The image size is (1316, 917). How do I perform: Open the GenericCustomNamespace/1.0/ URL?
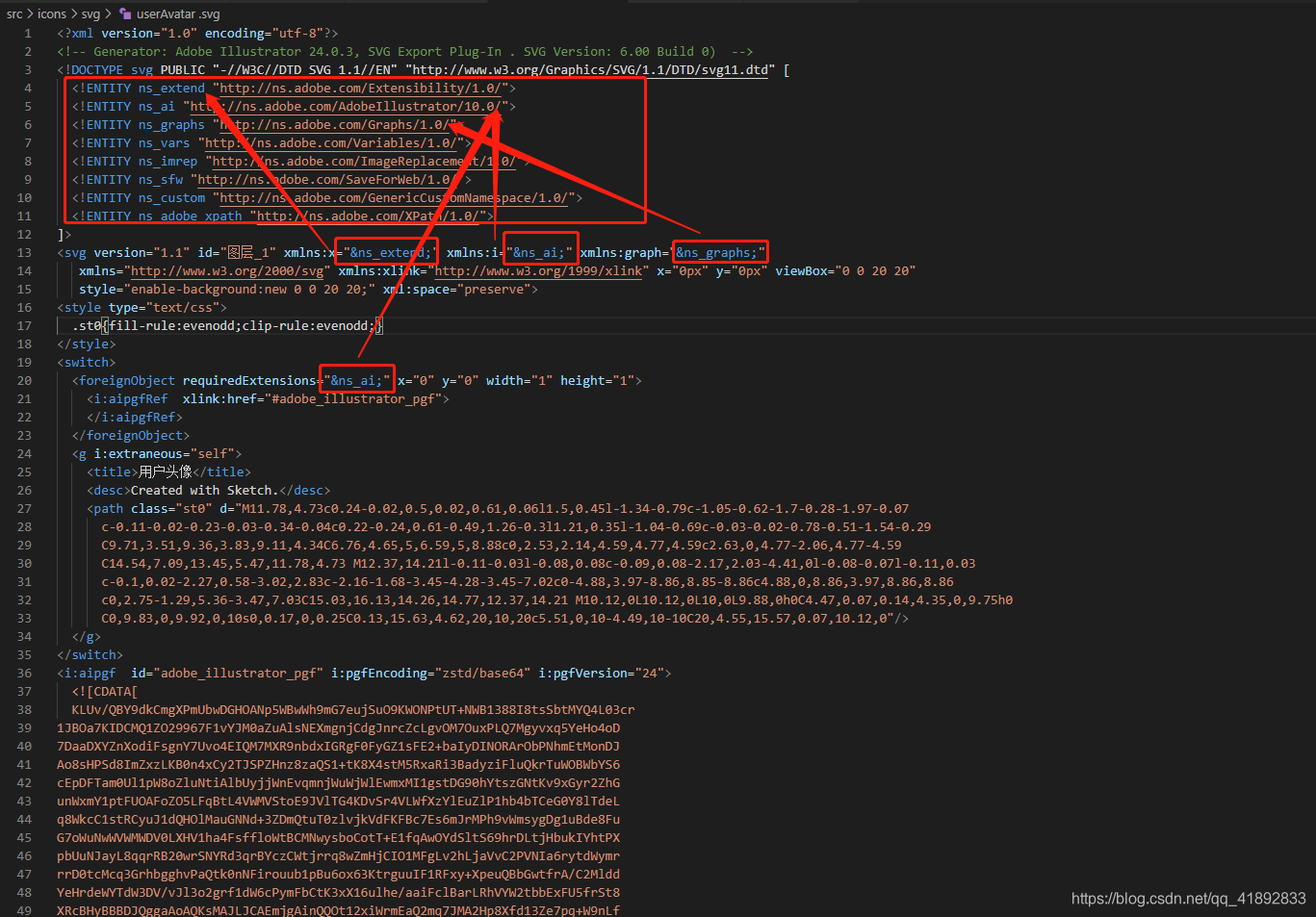393,198
